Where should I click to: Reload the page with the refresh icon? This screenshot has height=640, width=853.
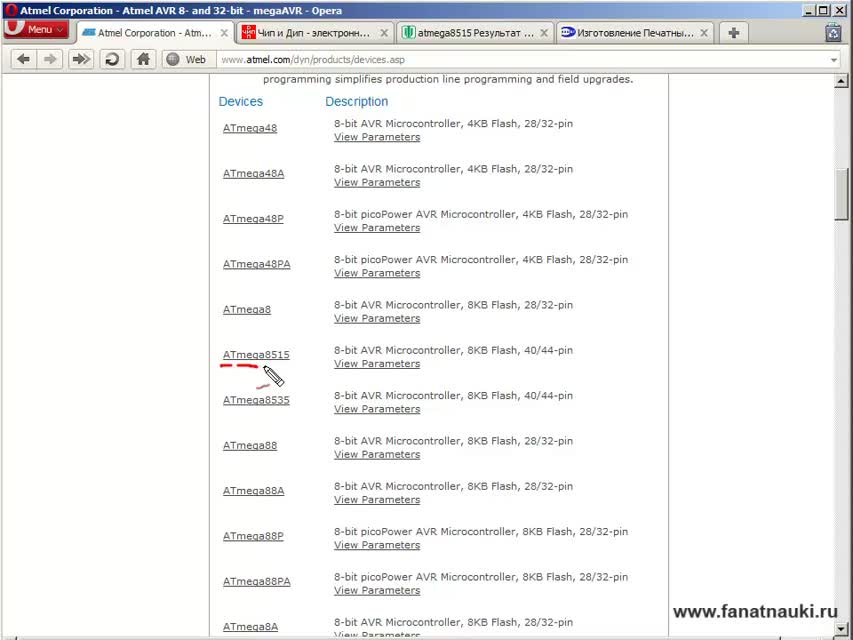tap(112, 59)
